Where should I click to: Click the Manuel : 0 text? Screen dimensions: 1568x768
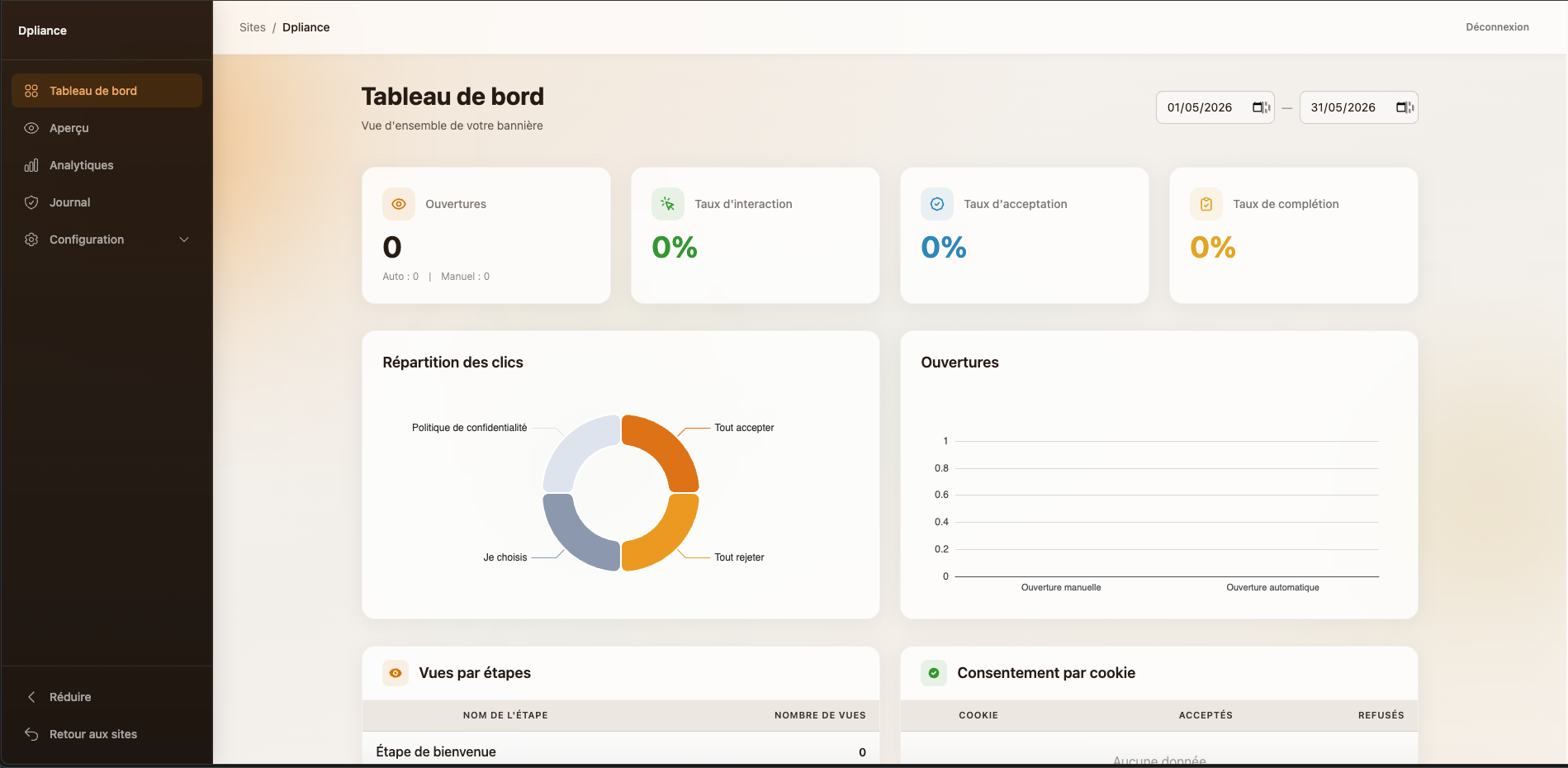[x=465, y=277]
